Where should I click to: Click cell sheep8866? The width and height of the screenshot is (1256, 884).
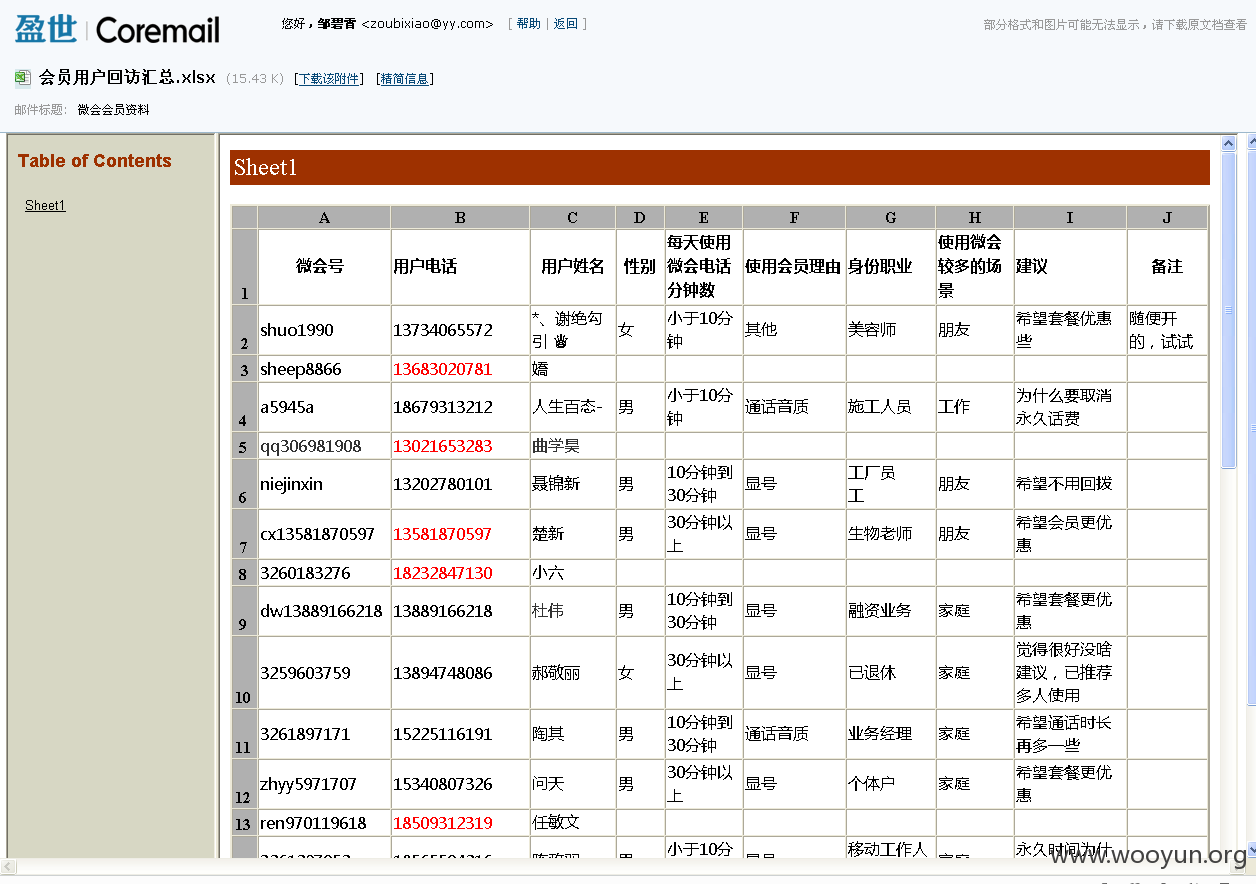coord(324,369)
